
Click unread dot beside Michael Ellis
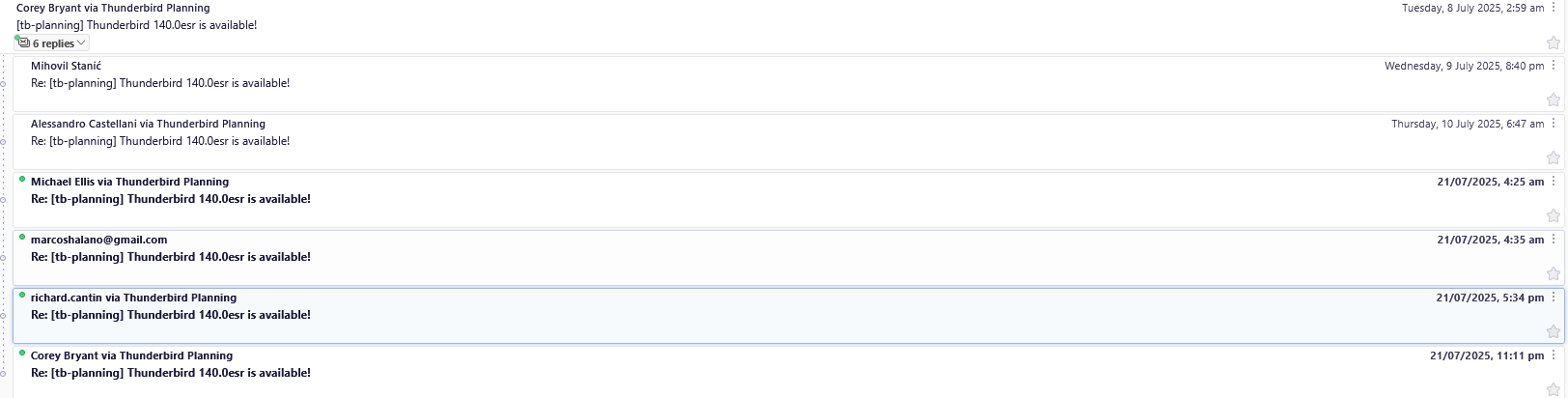(22, 179)
